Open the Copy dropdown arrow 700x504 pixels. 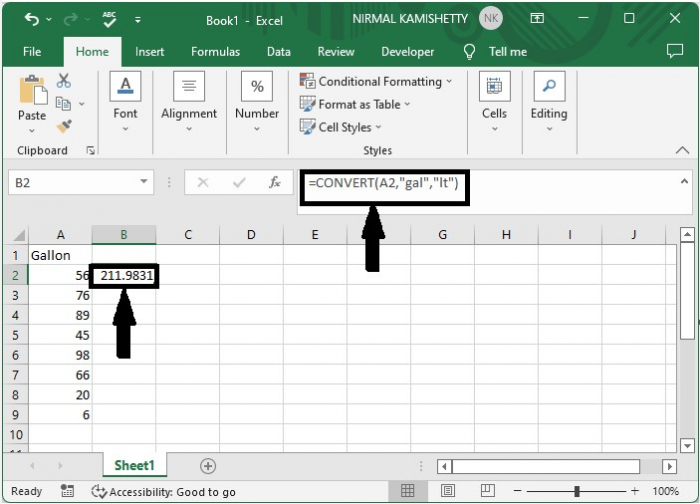tap(82, 104)
